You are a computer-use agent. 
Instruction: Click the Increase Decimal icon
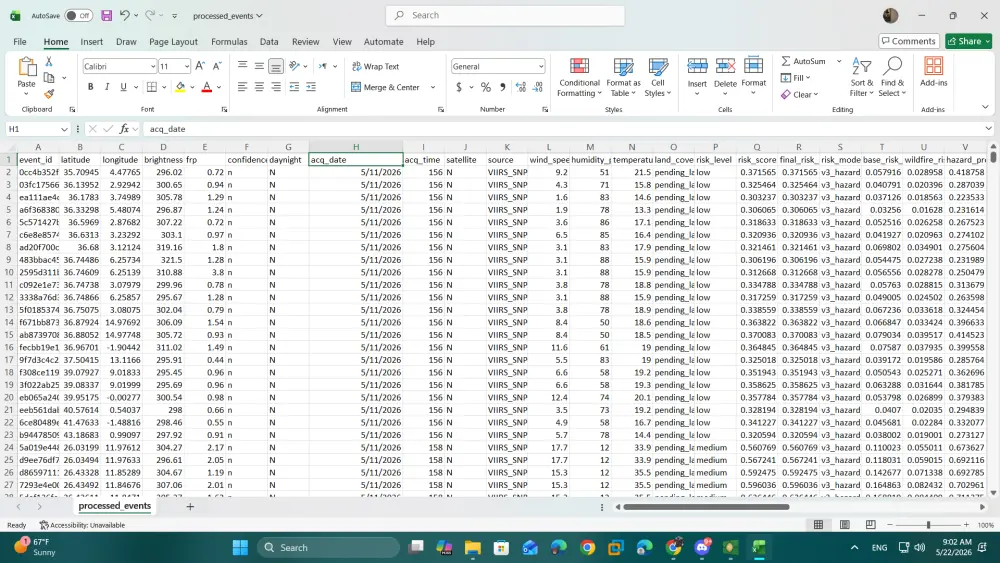coord(520,87)
